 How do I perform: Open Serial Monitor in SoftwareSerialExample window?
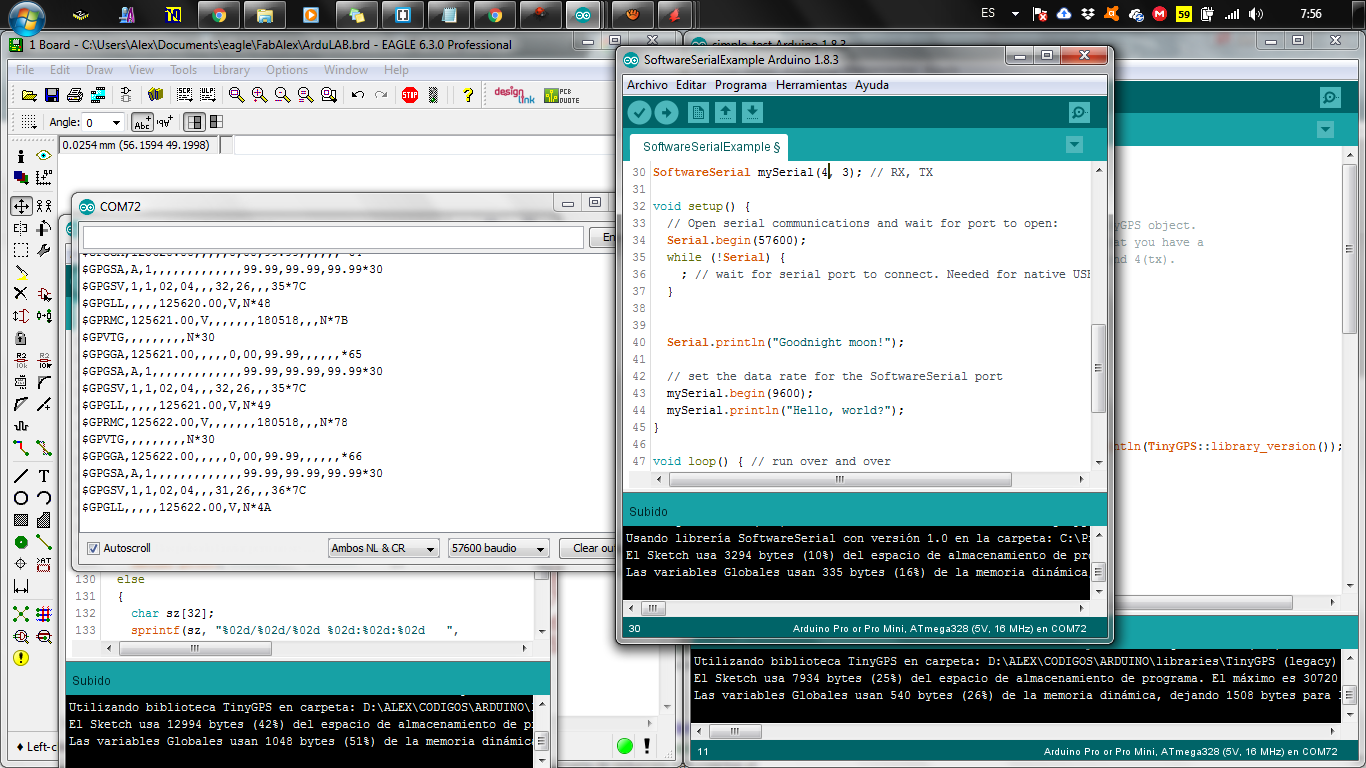pyautogui.click(x=1079, y=113)
